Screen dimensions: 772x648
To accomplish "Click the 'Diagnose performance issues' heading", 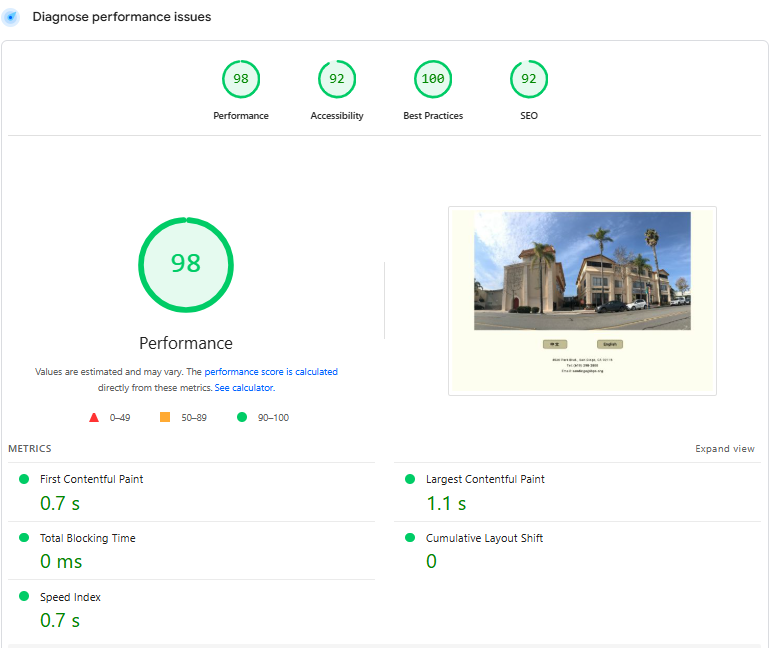I will tap(122, 17).
